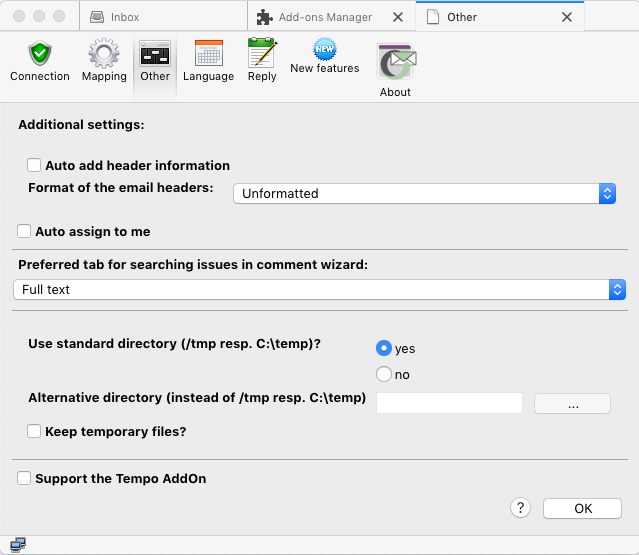Open the email headers format dropdown
The image size is (639, 555).
coord(424,194)
